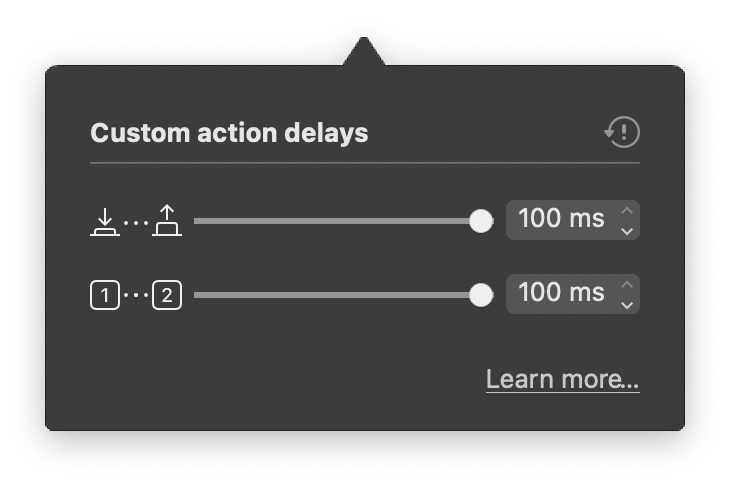Click the Custom action delays heading
Screen dimensions: 730x484
[229, 134]
